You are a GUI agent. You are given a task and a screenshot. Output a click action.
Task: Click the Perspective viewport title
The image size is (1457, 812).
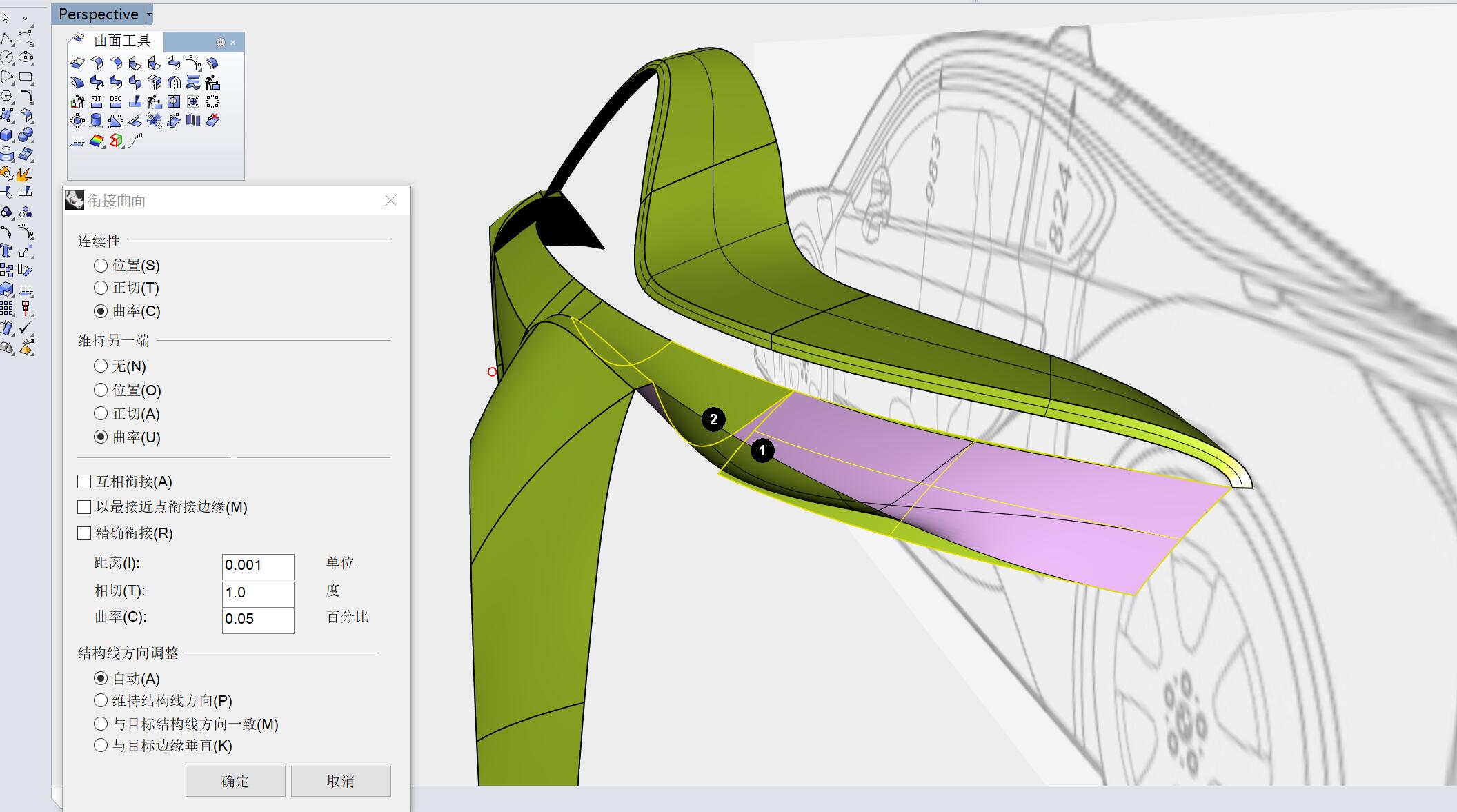(98, 14)
